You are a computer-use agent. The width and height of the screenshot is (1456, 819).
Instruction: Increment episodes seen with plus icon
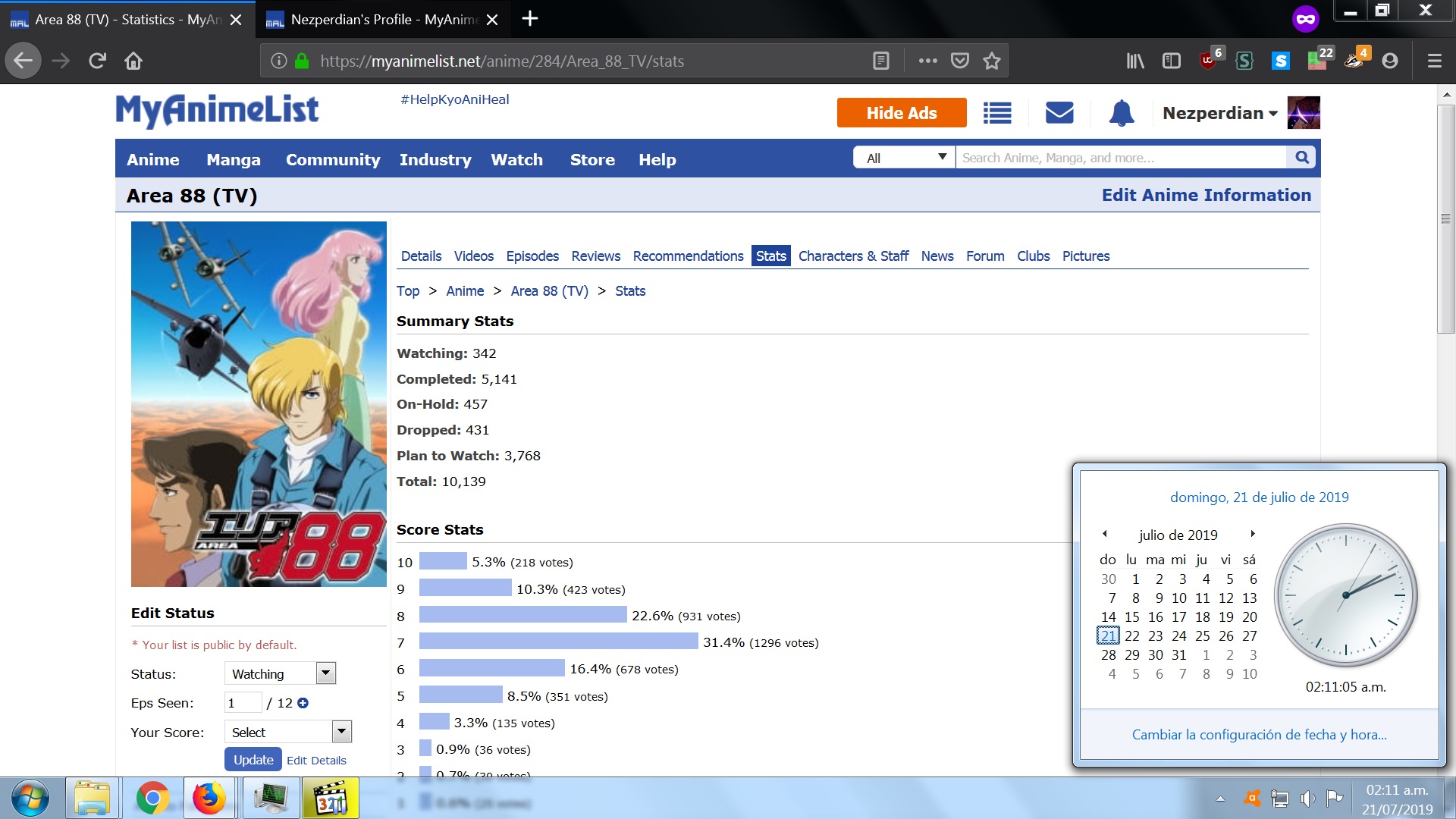coord(303,703)
